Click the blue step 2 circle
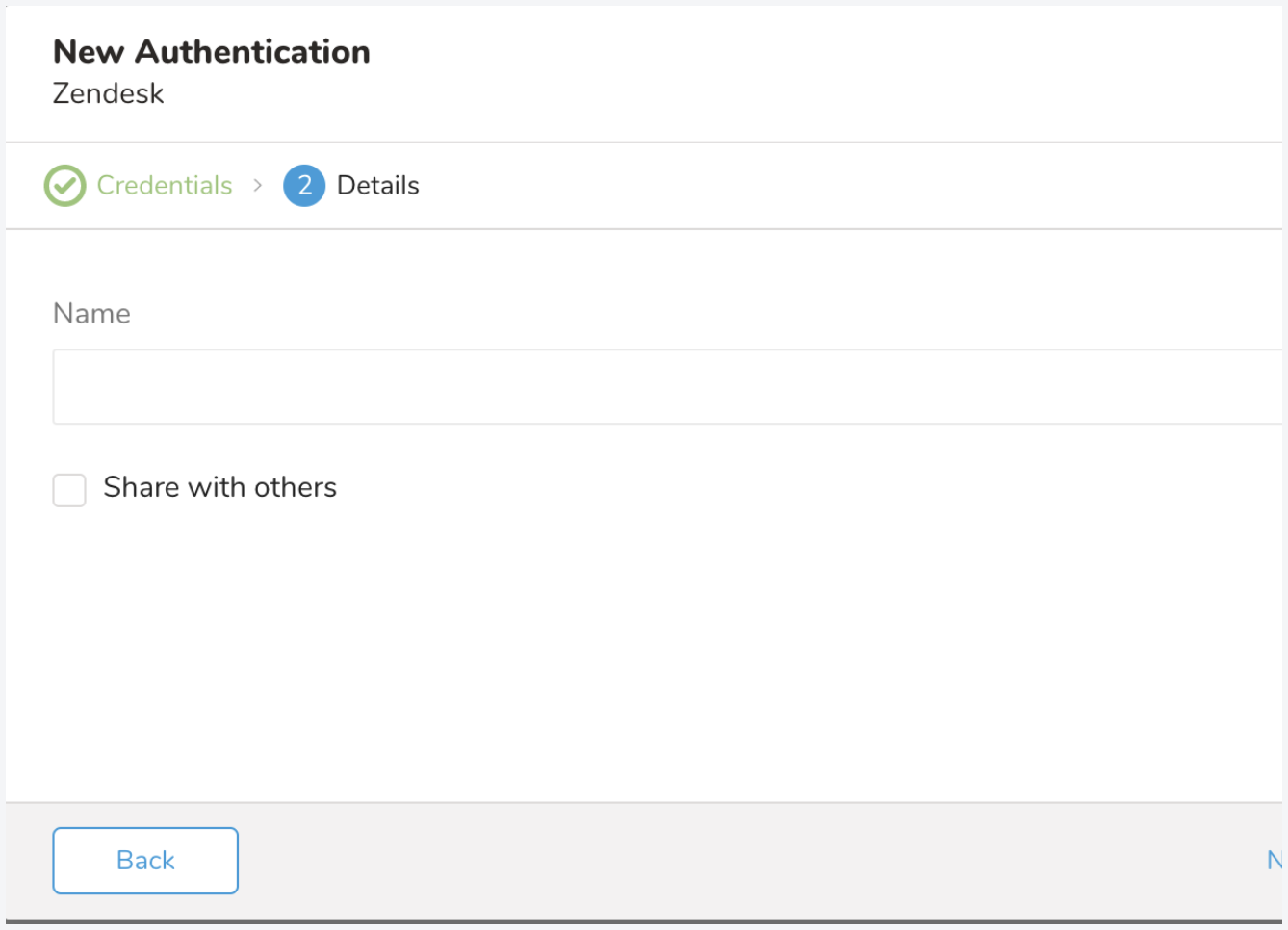1288x930 pixels. click(x=304, y=186)
